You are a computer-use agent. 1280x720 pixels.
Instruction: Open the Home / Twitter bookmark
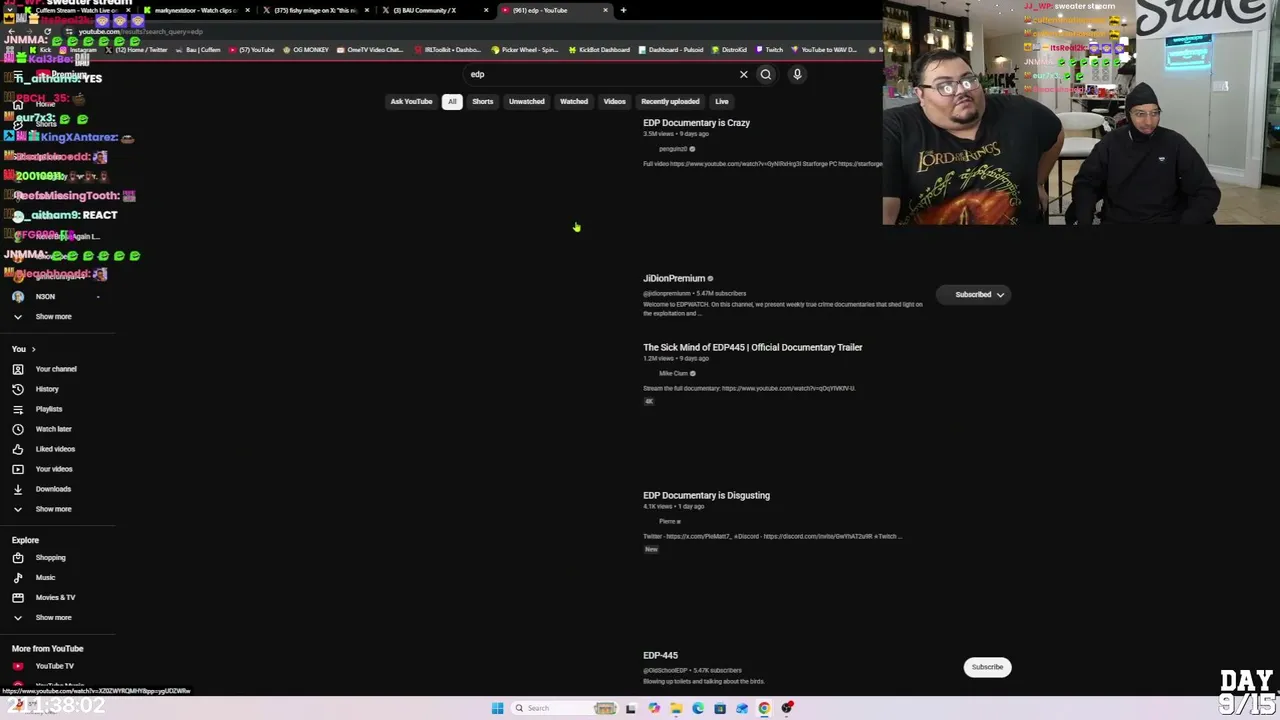pyautogui.click(x=135, y=49)
